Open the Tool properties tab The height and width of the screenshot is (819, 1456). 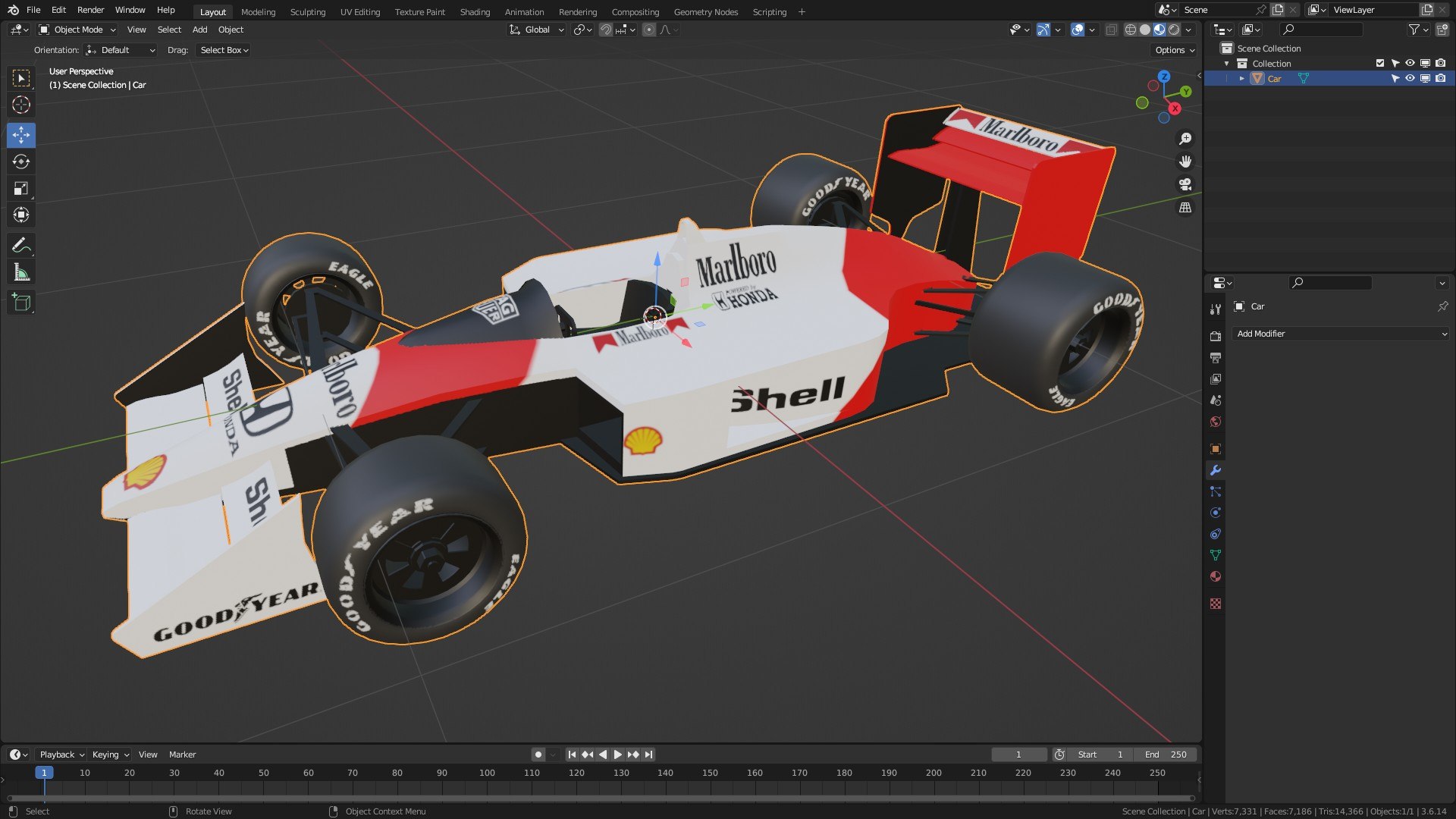click(1216, 309)
